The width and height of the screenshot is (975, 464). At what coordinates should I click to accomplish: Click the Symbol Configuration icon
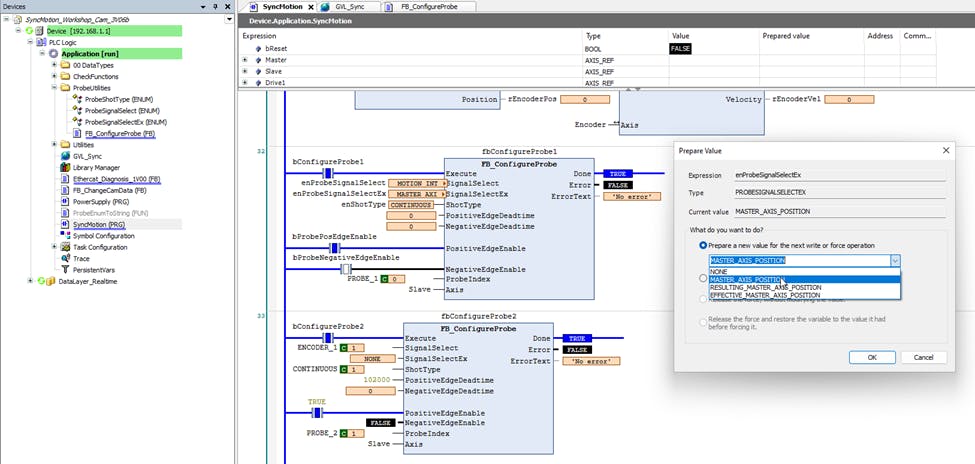click(x=65, y=236)
